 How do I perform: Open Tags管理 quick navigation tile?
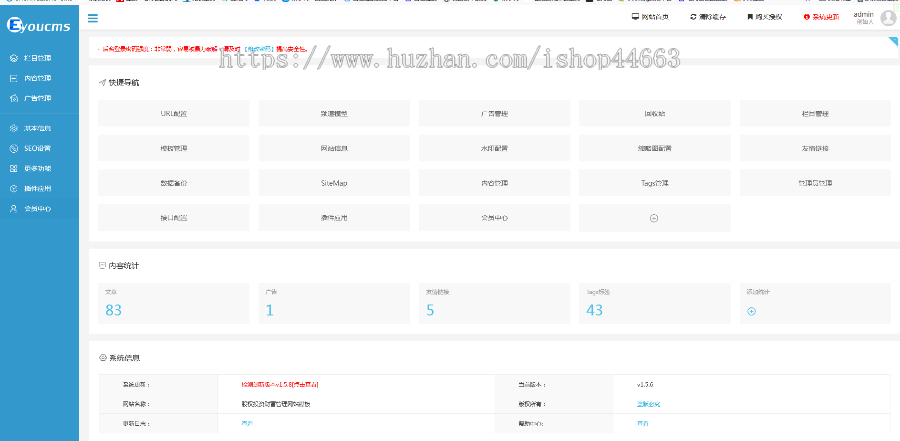[x=654, y=183]
